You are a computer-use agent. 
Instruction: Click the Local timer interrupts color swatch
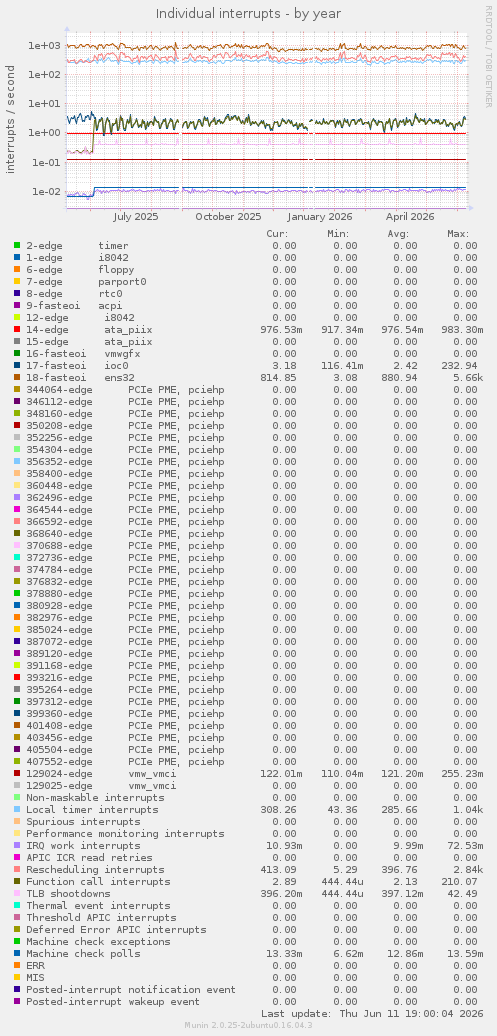point(17,809)
